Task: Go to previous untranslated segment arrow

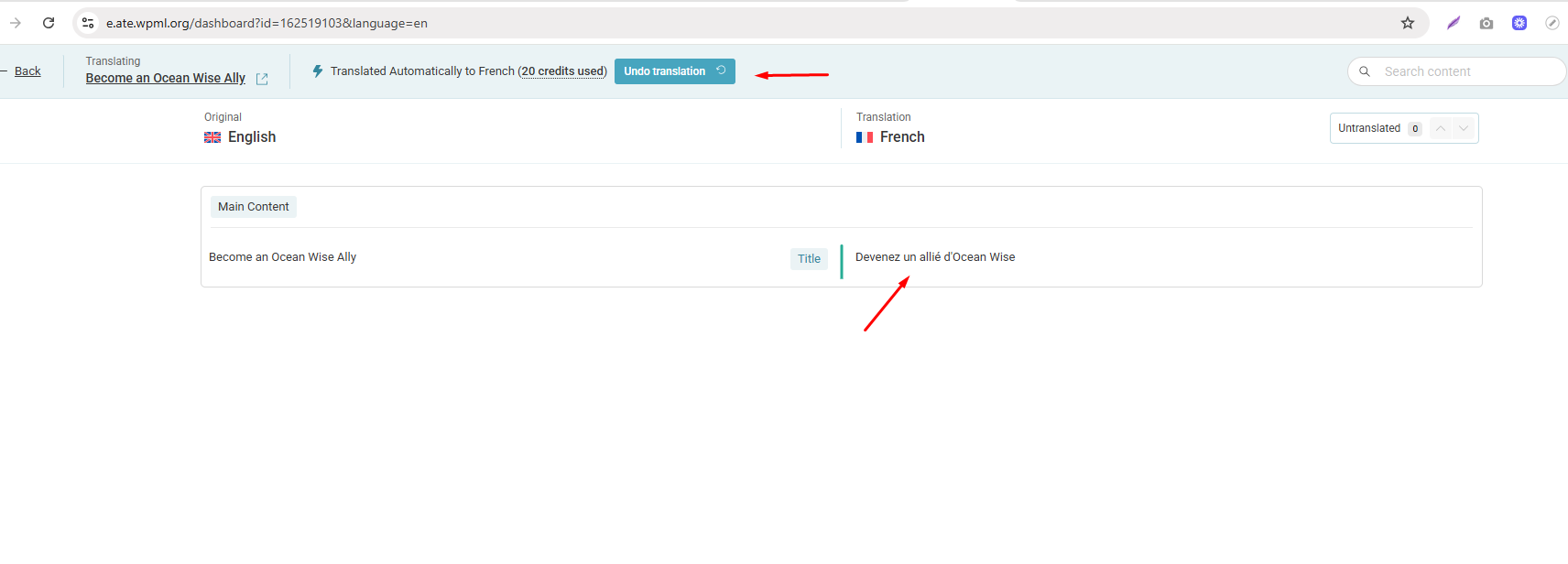Action: coord(1441,128)
